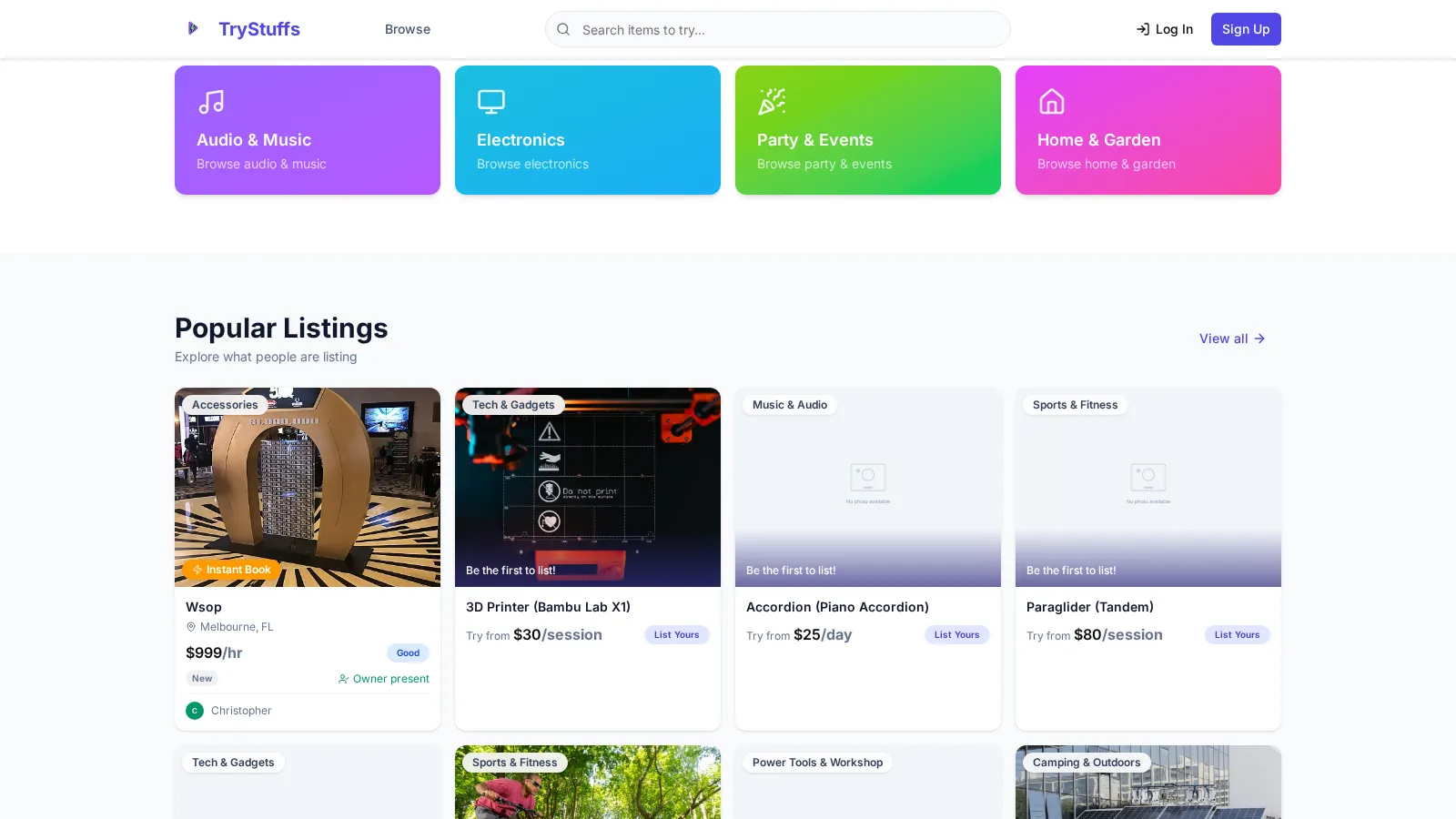Click the $80/session price text

[1118, 635]
